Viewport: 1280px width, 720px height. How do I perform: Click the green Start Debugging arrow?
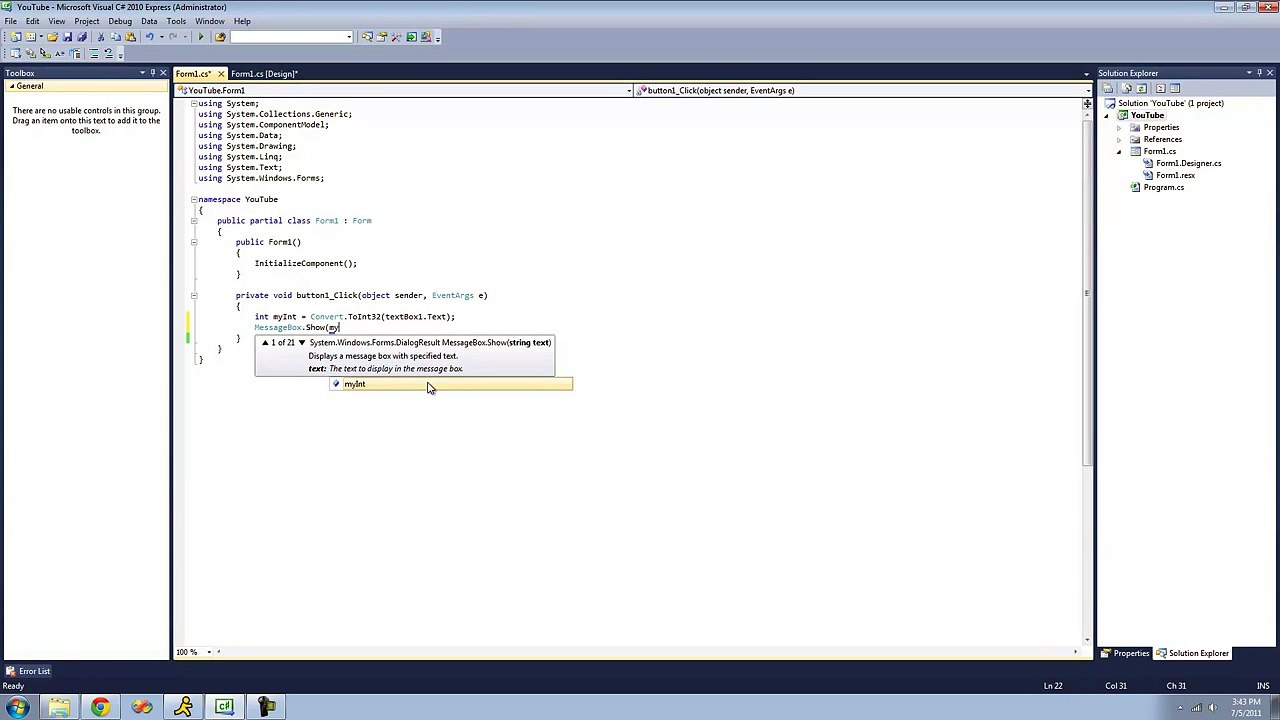click(x=201, y=37)
